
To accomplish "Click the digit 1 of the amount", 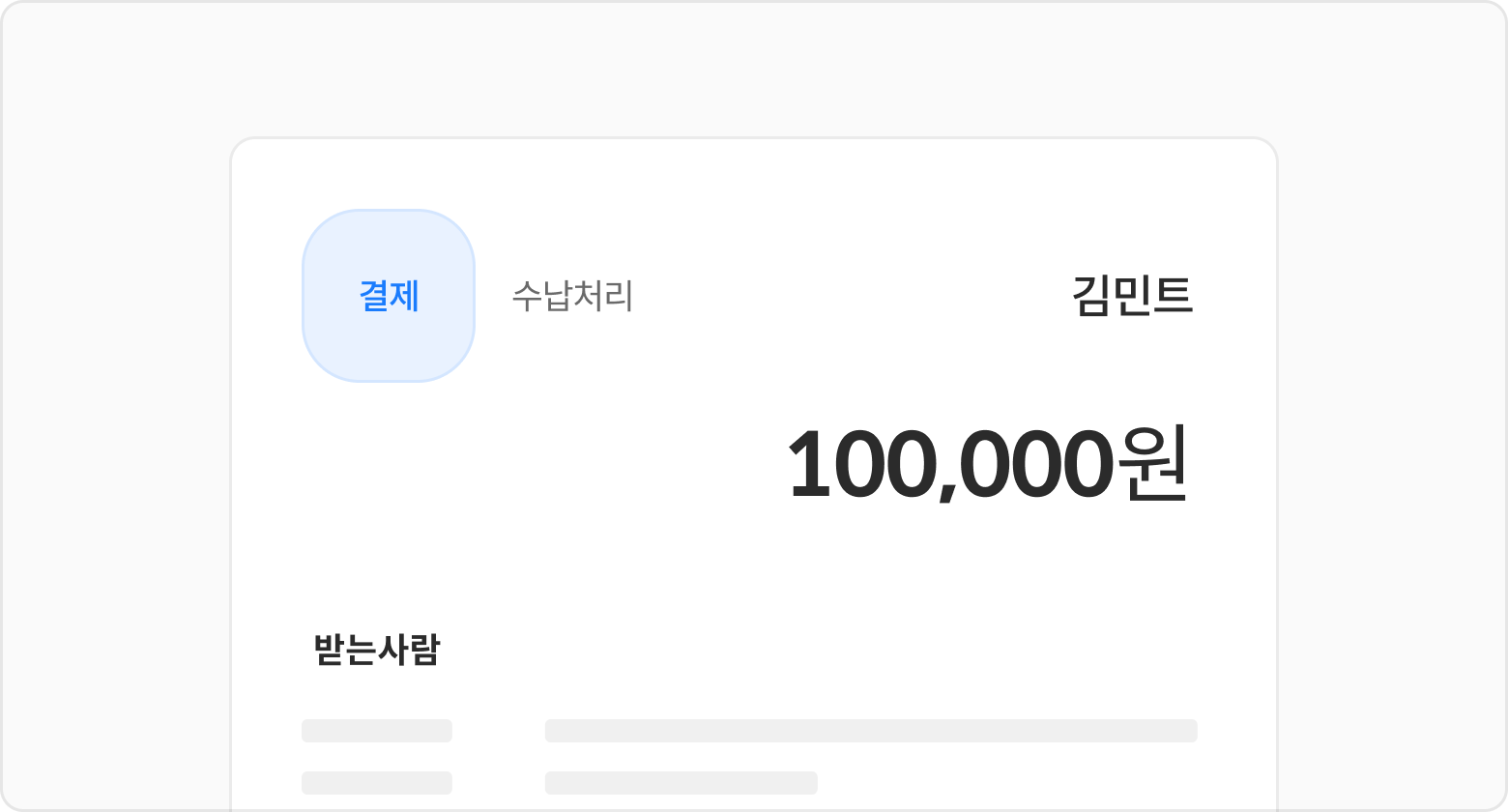I will [810, 464].
